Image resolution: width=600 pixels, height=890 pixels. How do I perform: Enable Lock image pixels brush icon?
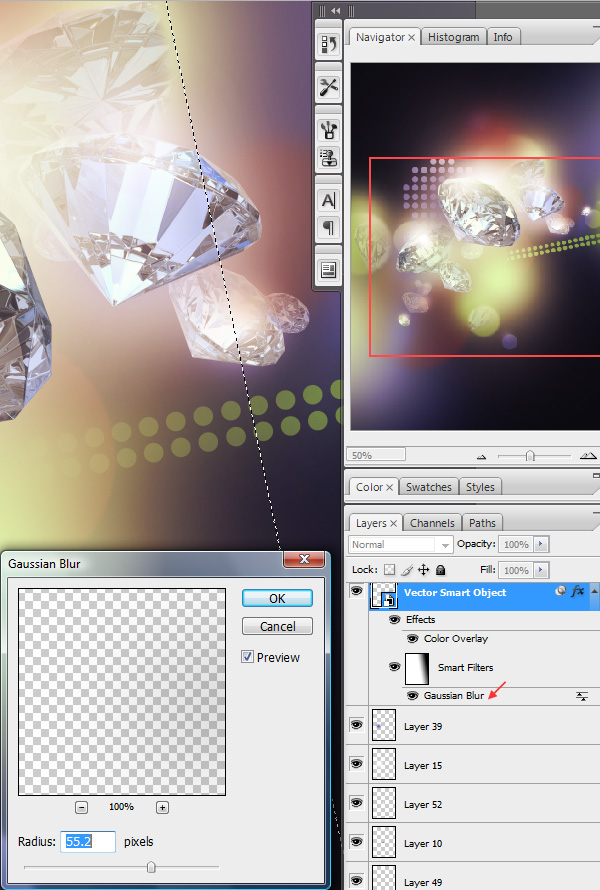[x=407, y=569]
